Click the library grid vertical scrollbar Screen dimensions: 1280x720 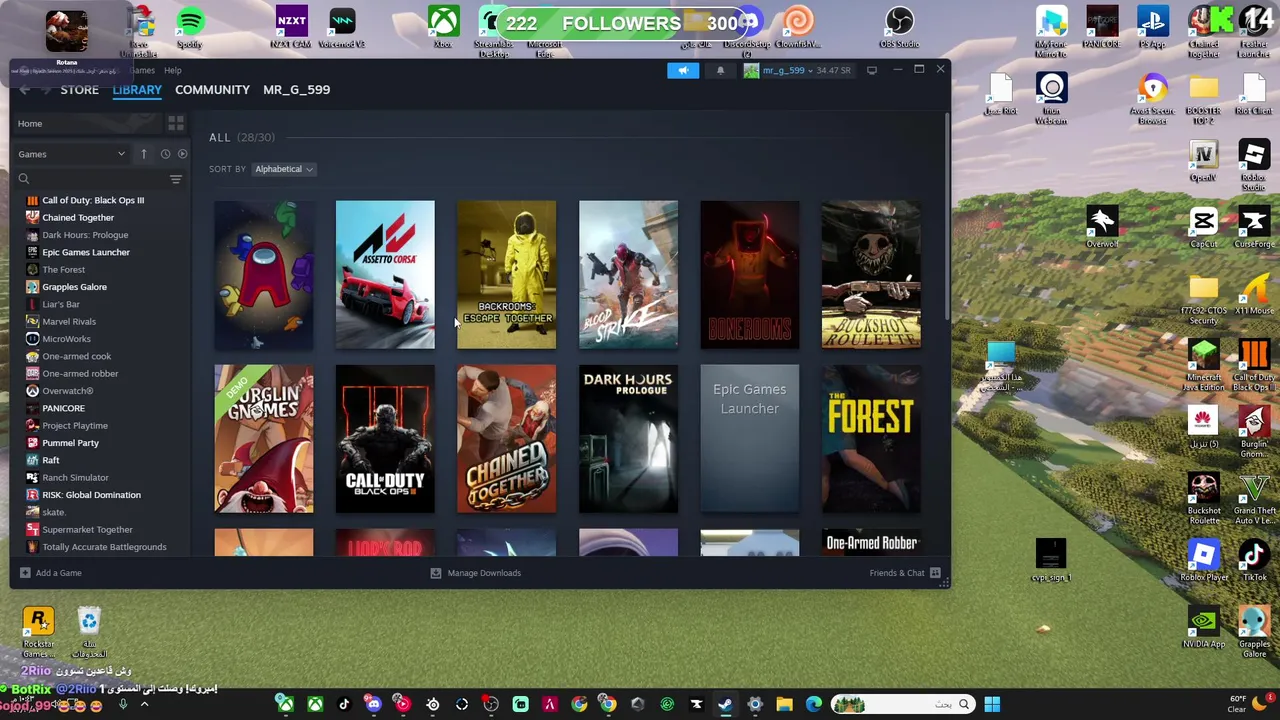946,217
